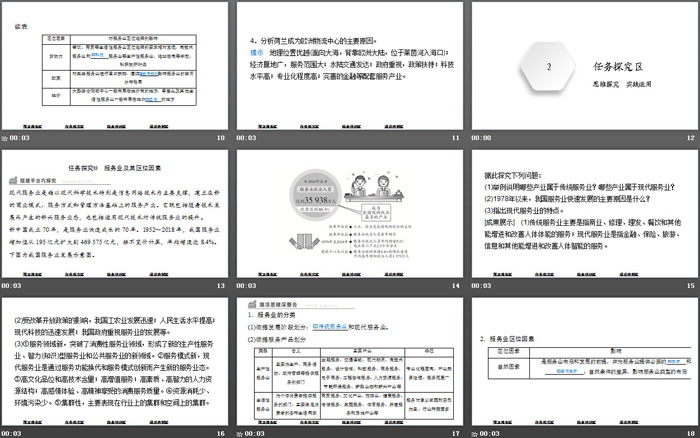The image size is (700, 438).
Task: Click the 00:03 timing under slide 17
Action: tap(254, 434)
